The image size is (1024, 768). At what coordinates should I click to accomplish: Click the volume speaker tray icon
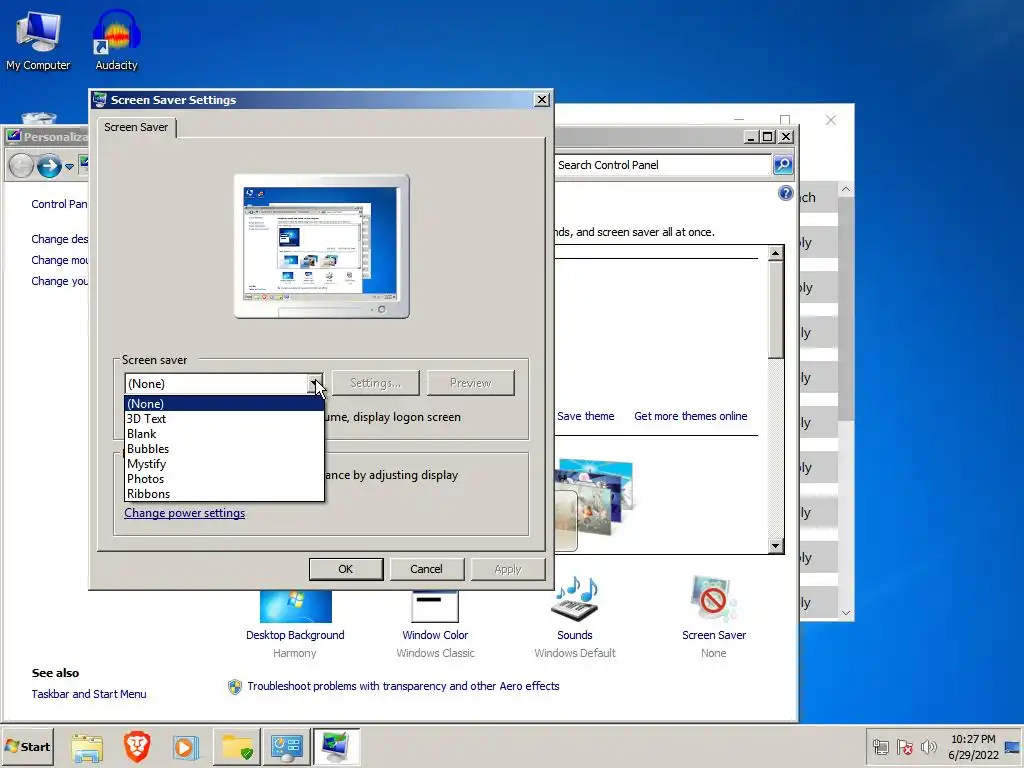click(928, 747)
